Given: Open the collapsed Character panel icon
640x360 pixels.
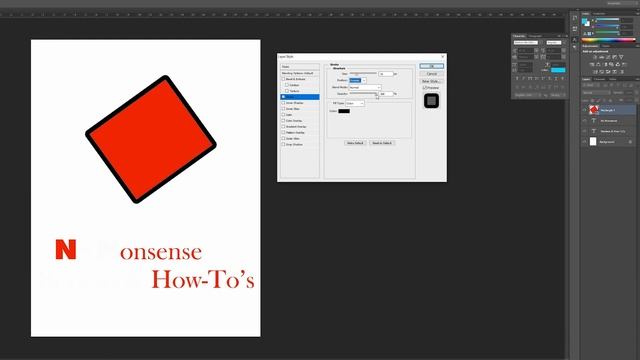Looking at the screenshot, I should pos(575,40).
